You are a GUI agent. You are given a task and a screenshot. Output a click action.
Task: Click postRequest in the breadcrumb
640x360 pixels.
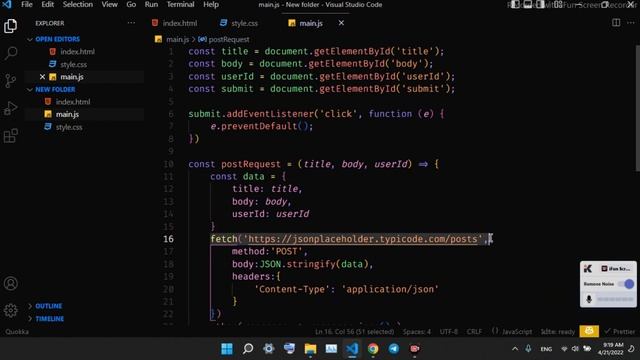pyautogui.click(x=229, y=40)
